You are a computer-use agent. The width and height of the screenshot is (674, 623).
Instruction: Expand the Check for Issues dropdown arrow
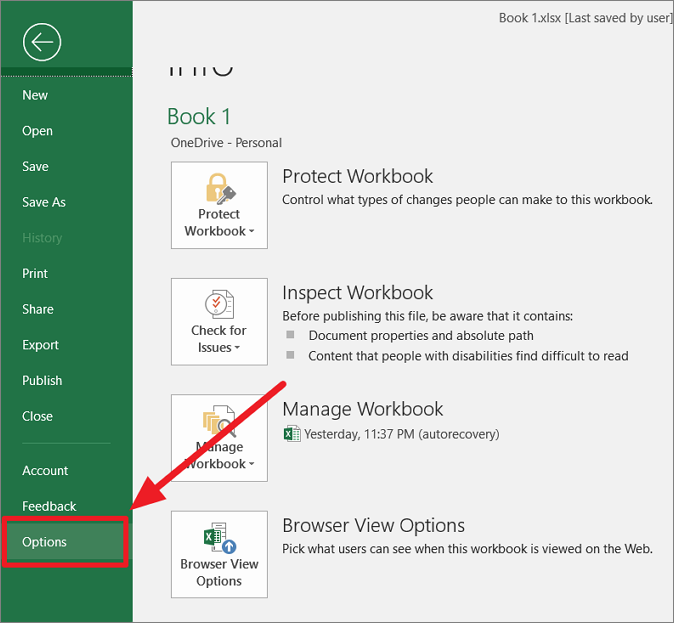pyautogui.click(x=237, y=347)
